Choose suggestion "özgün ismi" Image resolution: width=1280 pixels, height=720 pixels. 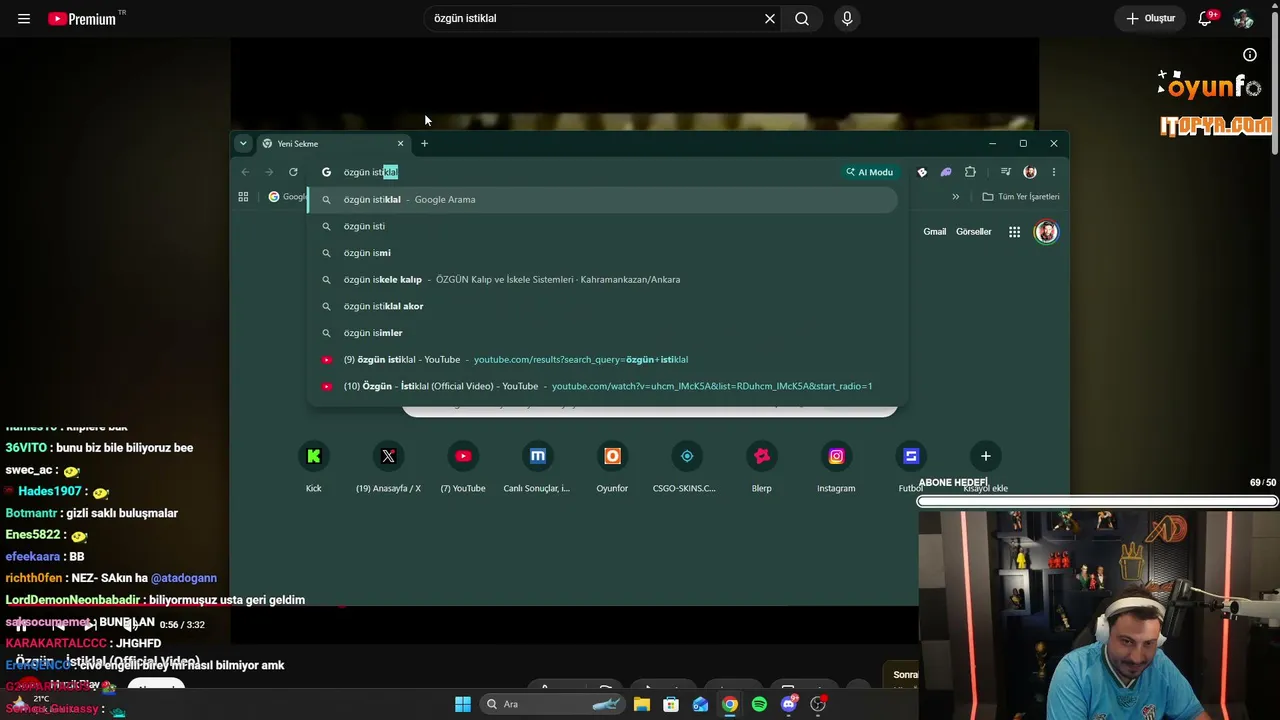click(603, 253)
